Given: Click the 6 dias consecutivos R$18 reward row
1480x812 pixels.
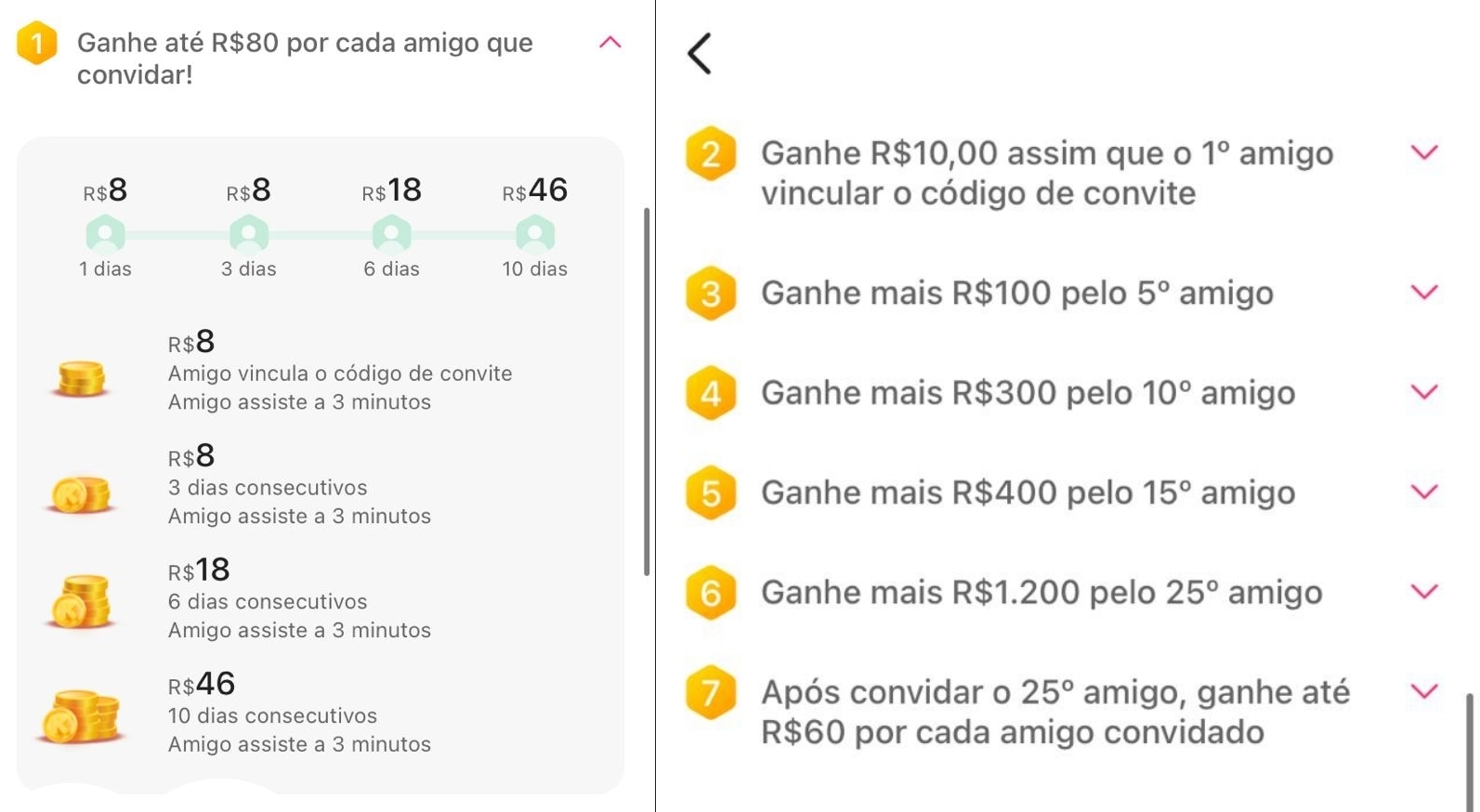Looking at the screenshot, I should point(320,599).
